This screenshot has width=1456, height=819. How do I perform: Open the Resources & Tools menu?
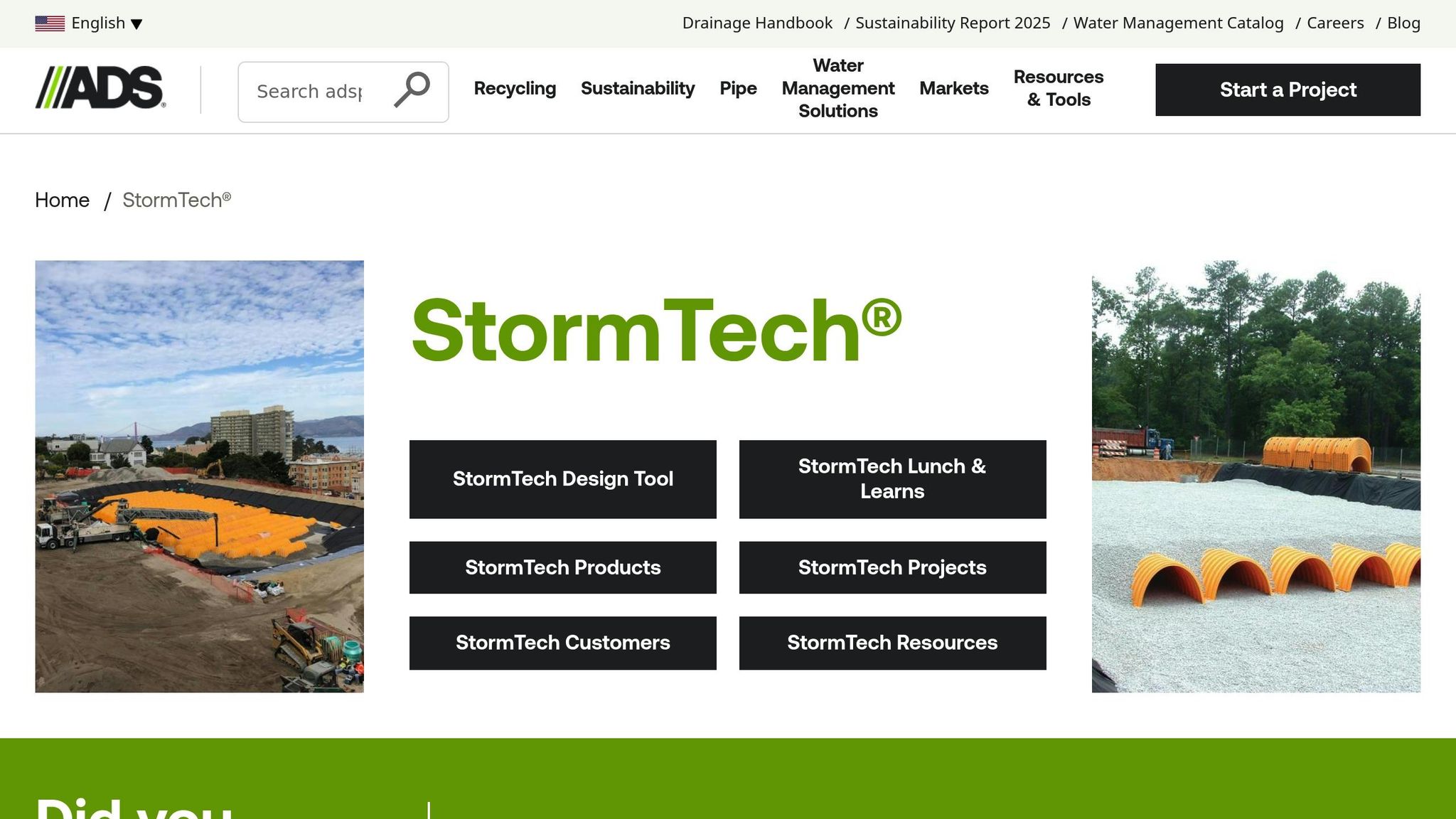click(x=1059, y=88)
